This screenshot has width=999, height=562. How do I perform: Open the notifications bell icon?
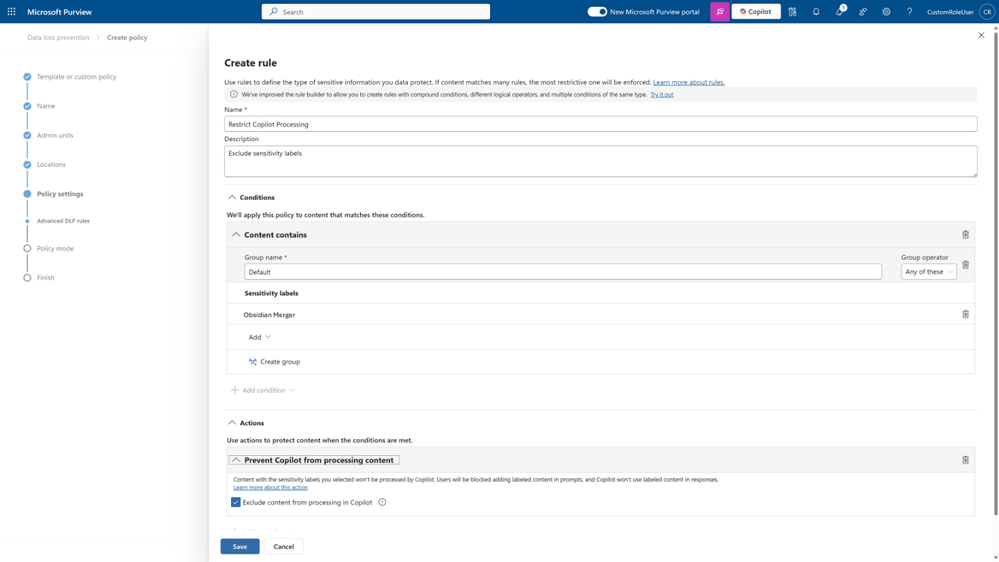pyautogui.click(x=816, y=11)
